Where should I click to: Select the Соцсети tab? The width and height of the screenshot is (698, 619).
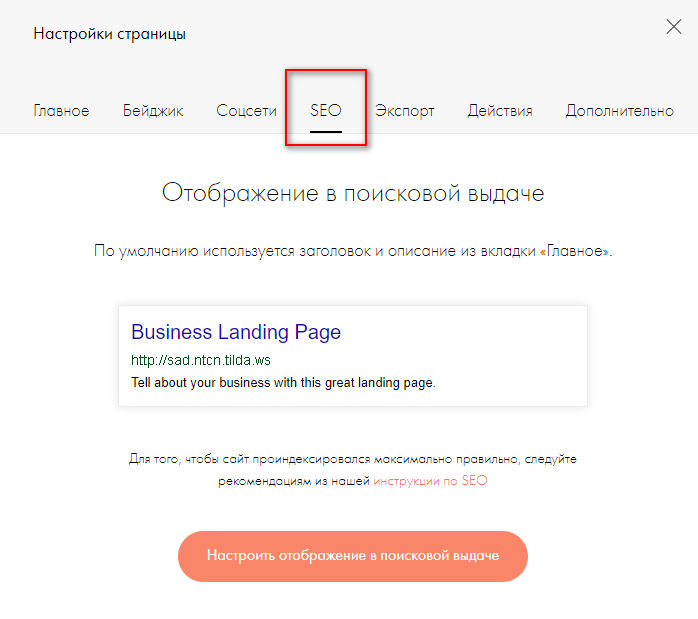[x=246, y=111]
